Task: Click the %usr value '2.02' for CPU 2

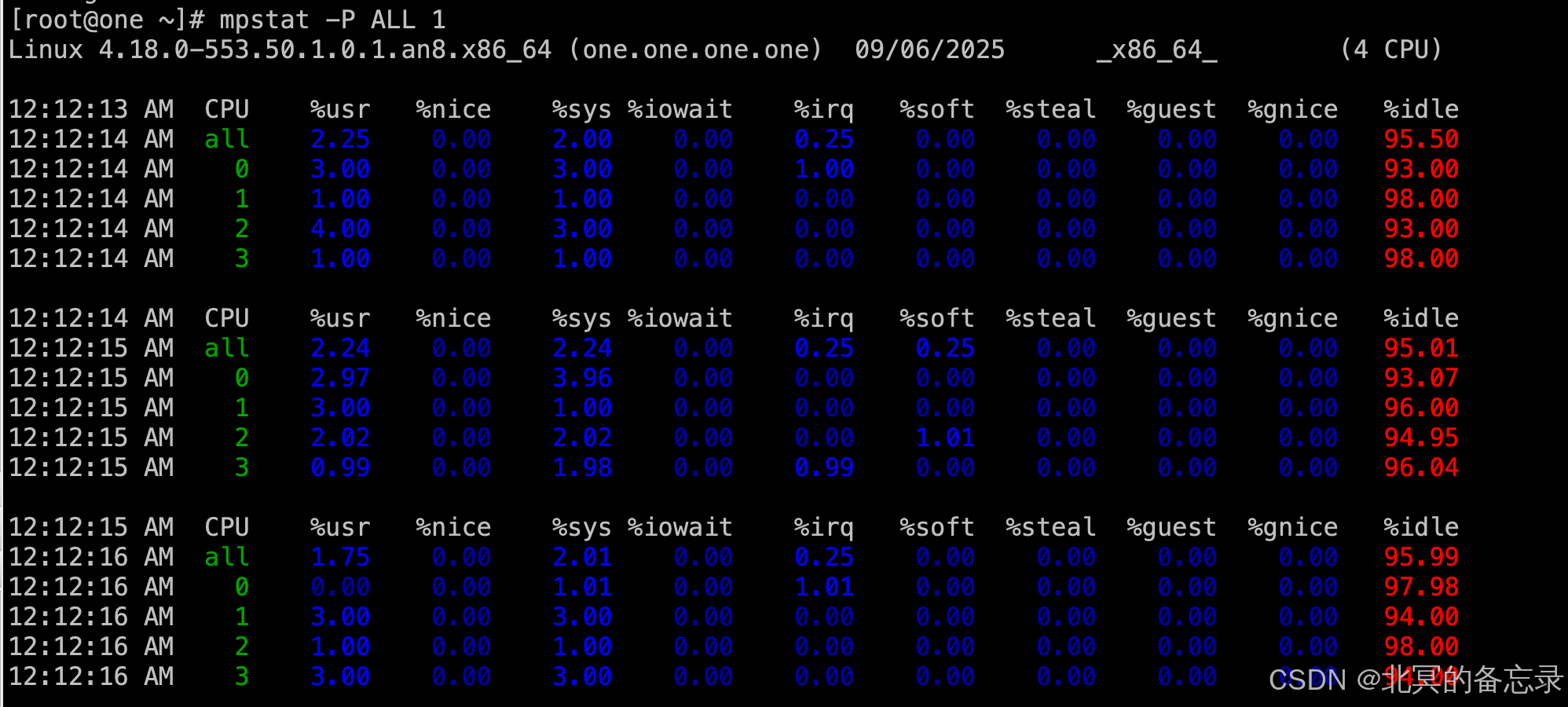Action: [x=340, y=438]
